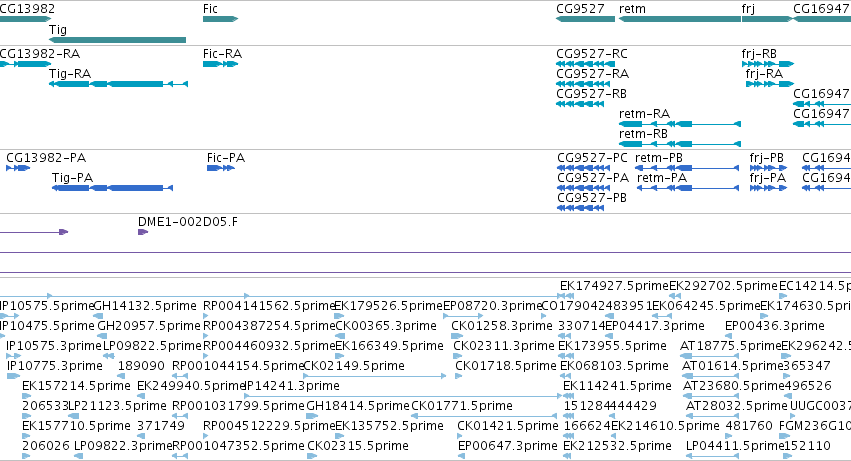Click the AT18775.5prime EST label
The height and width of the screenshot is (461, 851).
point(731,346)
